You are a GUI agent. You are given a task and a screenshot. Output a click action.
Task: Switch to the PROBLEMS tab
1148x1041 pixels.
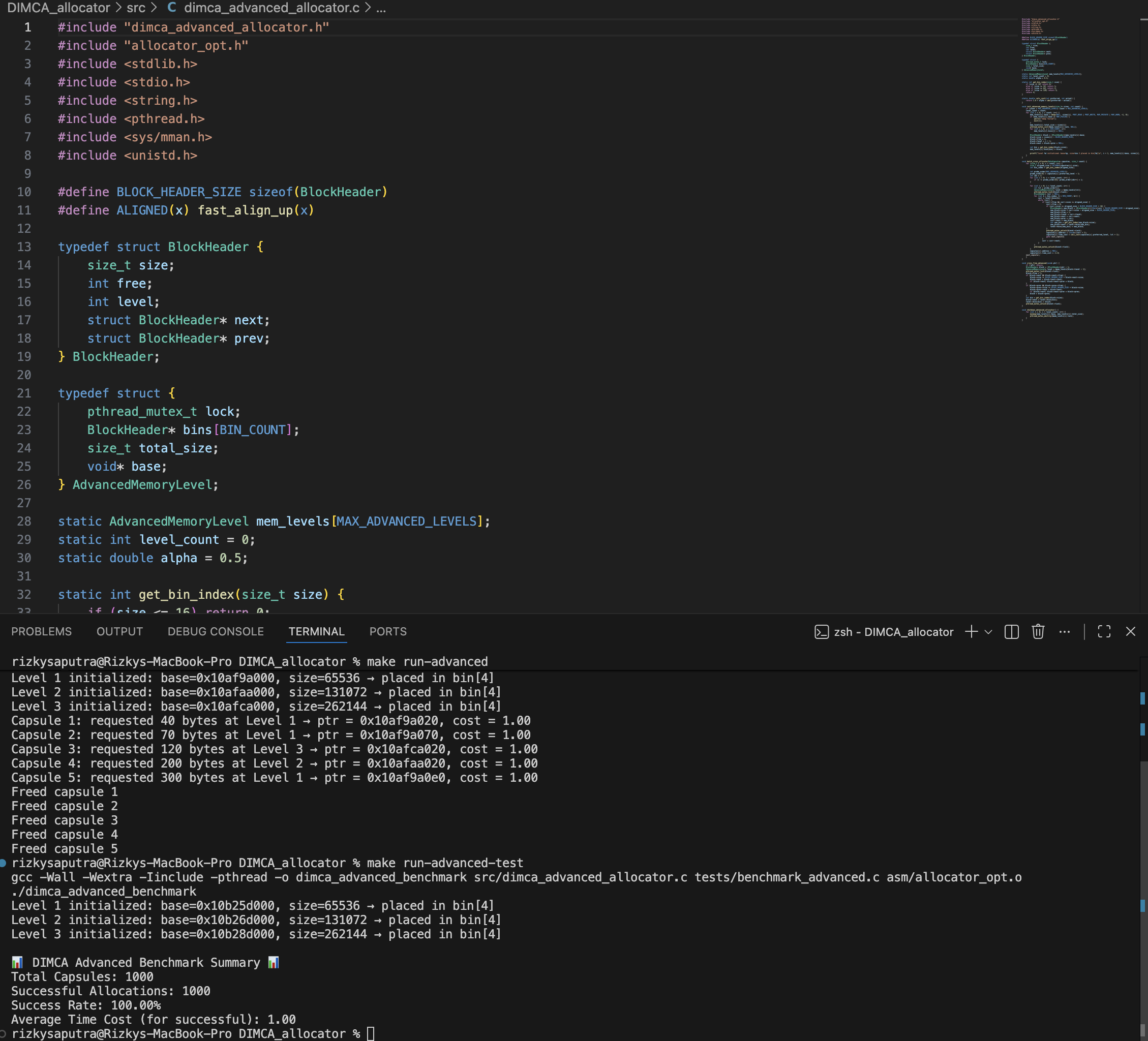[x=41, y=632]
